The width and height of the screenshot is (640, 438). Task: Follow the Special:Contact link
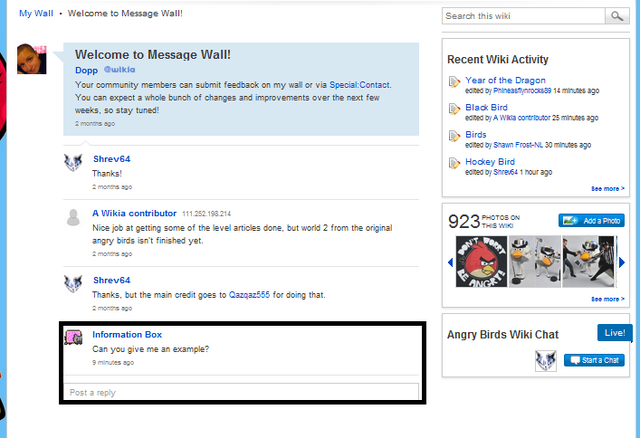pos(359,85)
